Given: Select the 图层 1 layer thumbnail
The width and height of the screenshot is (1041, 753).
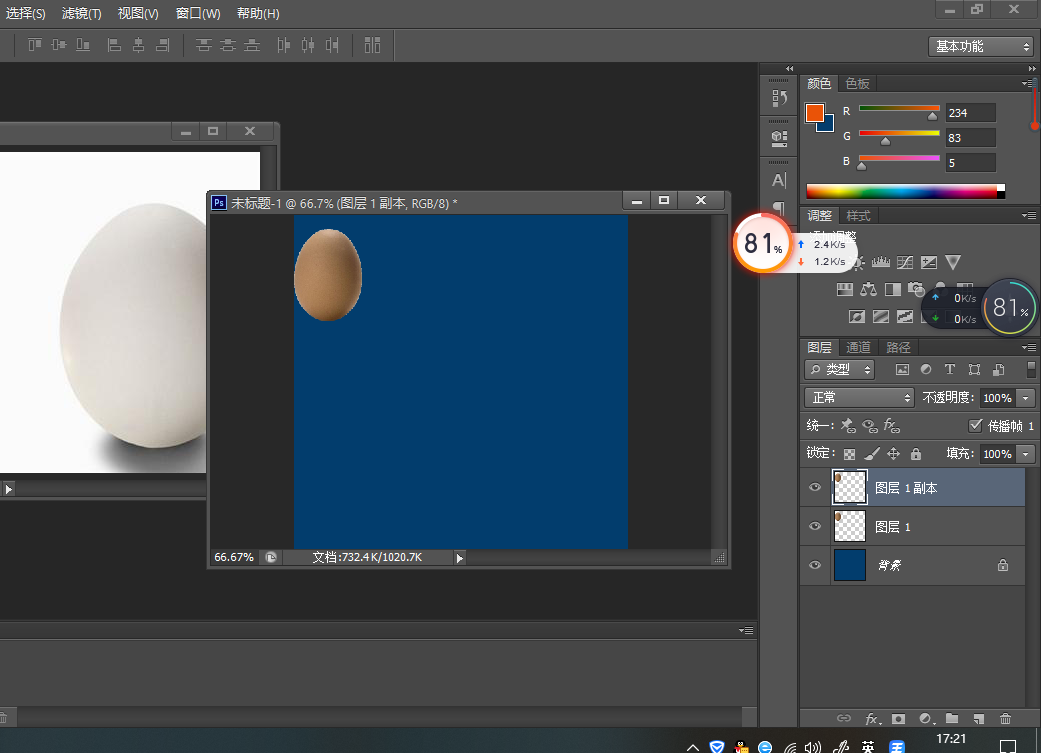Looking at the screenshot, I should (x=849, y=527).
